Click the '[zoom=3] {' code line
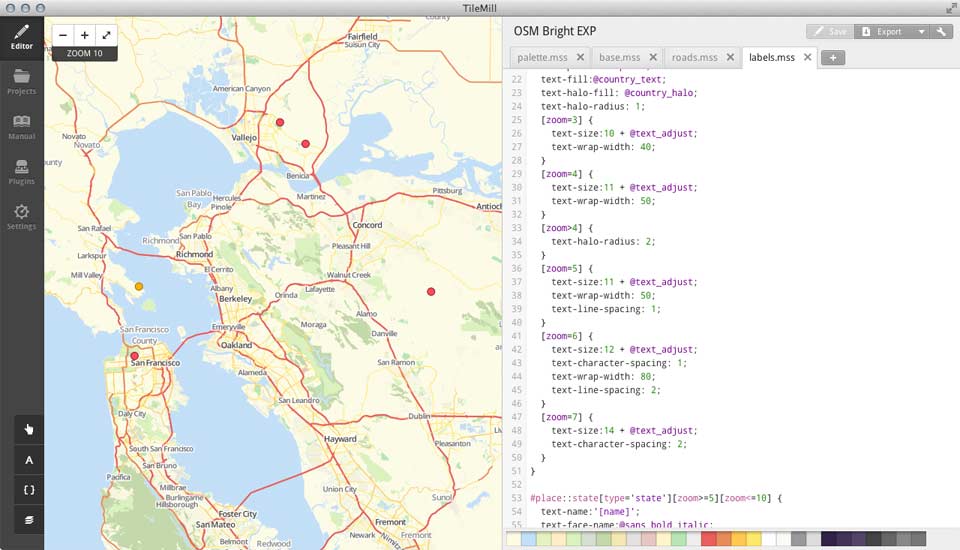Viewport: 960px width, 550px height. 567,119
